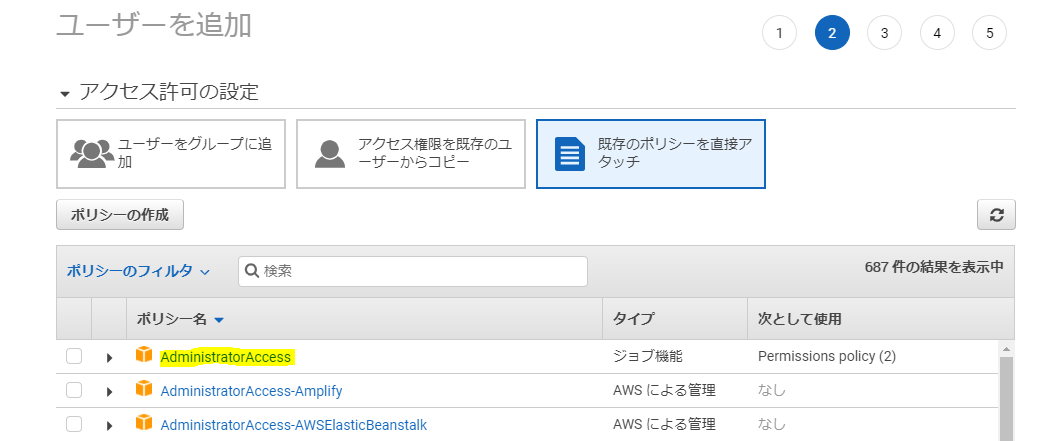1061x441 pixels.
Task: Click the orange box icon beside AdministratorAccess
Action: pos(144,354)
